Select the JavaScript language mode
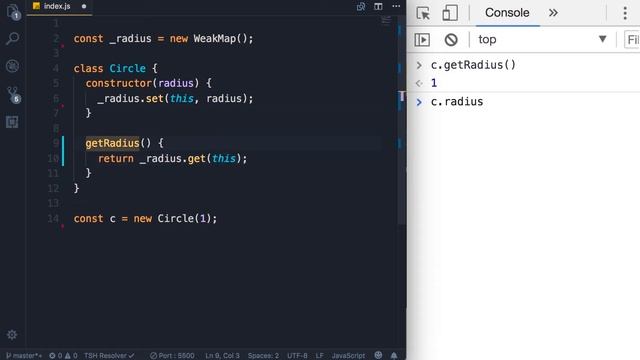Viewport: 640px width, 360px height. (x=348, y=356)
